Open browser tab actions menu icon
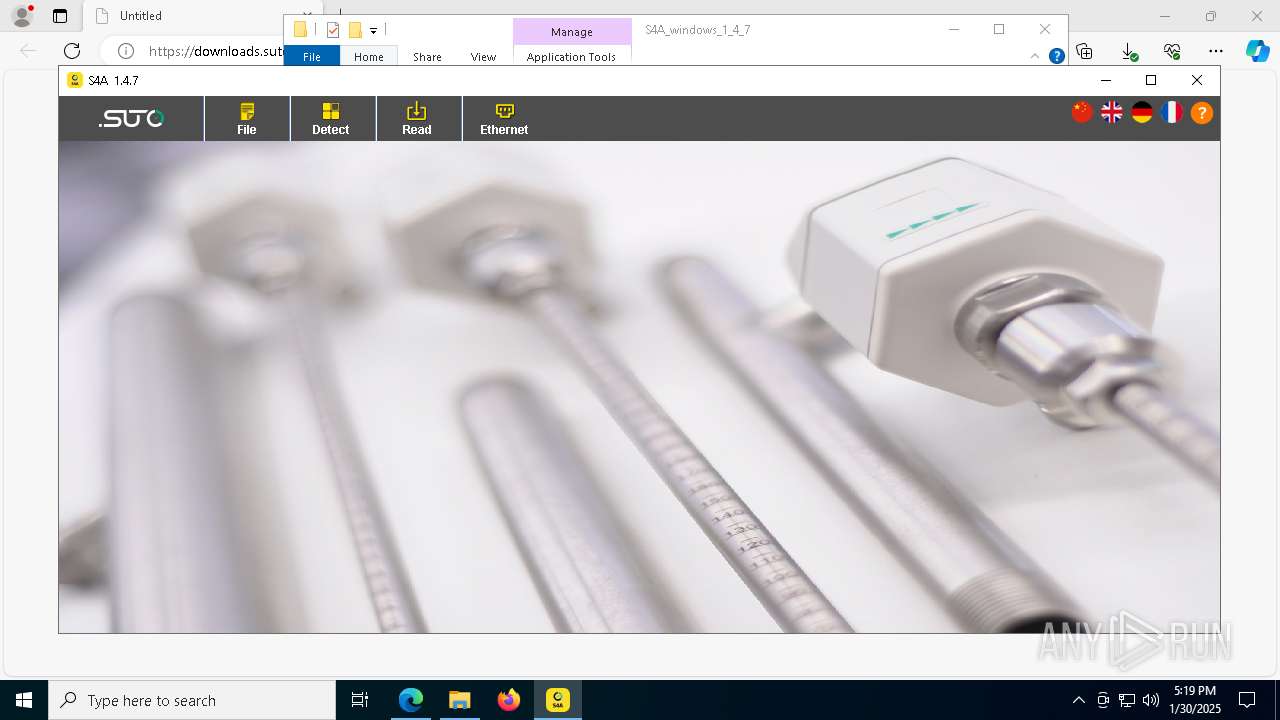The height and width of the screenshot is (720, 1280). [60, 16]
